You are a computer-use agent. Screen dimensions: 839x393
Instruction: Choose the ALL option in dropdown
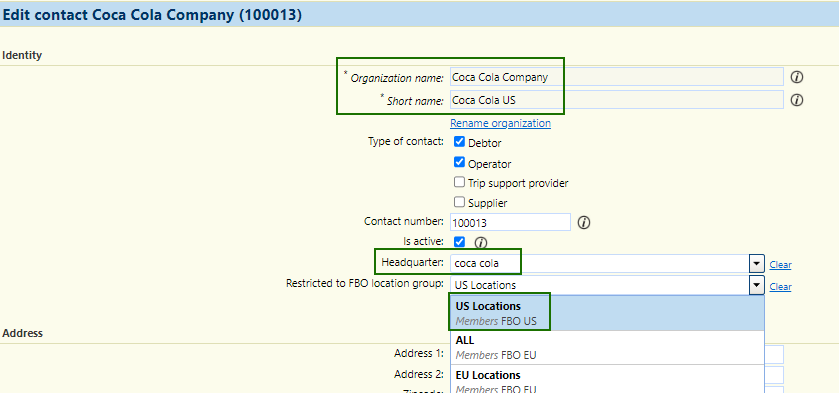(607, 347)
